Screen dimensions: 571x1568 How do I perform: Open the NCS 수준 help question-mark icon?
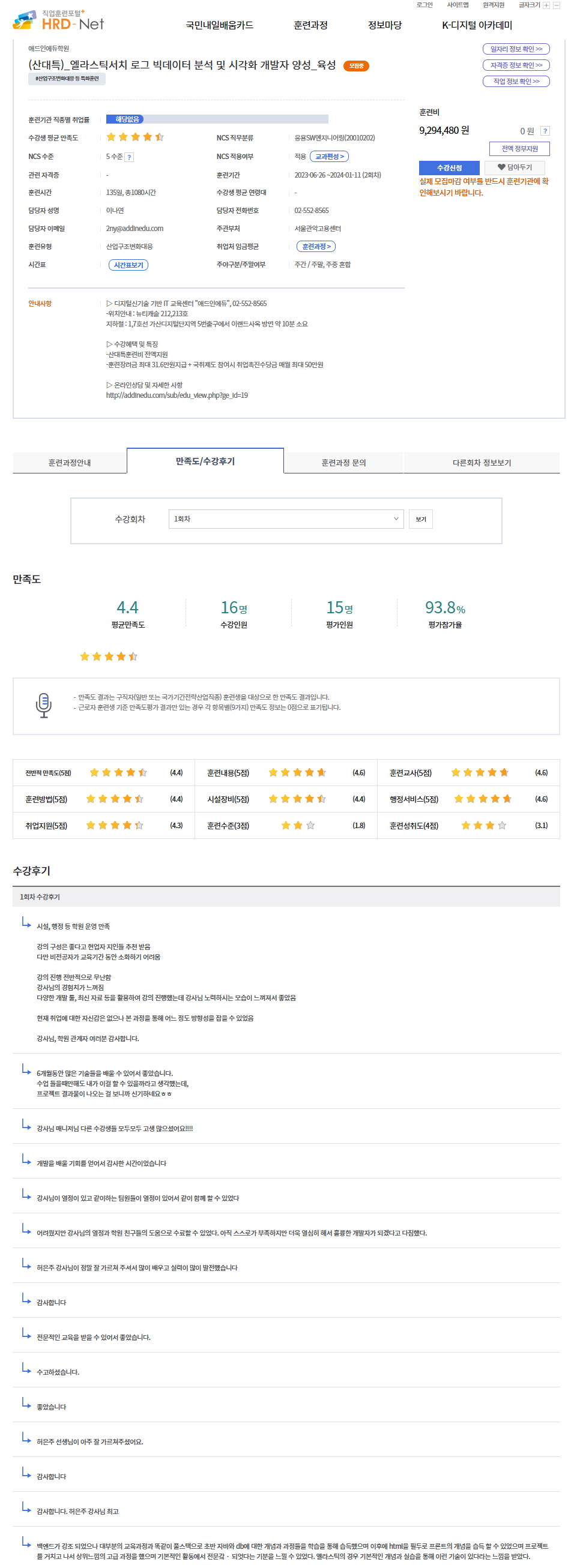[x=129, y=157]
